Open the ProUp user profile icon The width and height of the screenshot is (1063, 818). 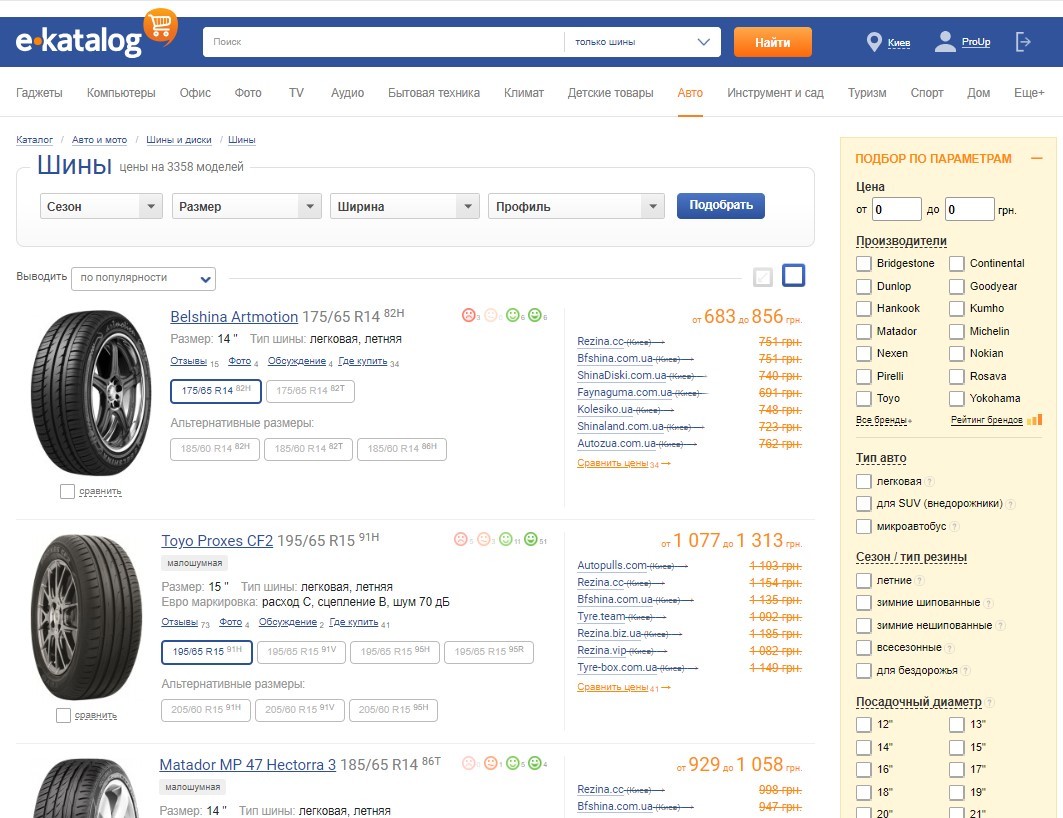pos(945,42)
